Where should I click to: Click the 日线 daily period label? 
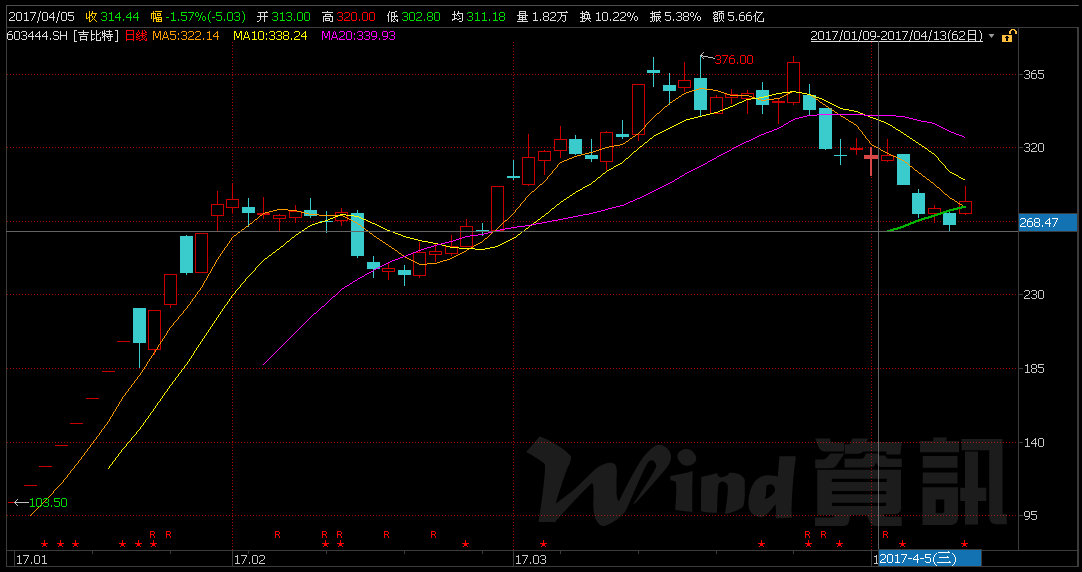(136, 35)
